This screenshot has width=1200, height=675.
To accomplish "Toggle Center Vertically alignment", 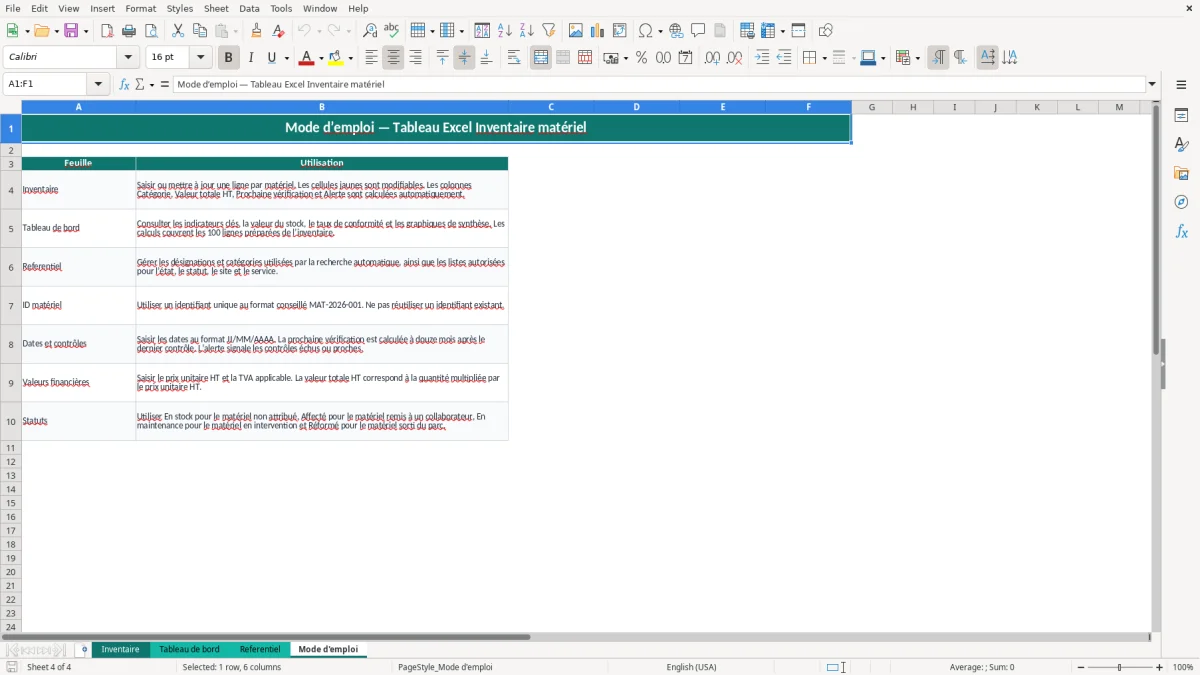I will tap(464, 58).
